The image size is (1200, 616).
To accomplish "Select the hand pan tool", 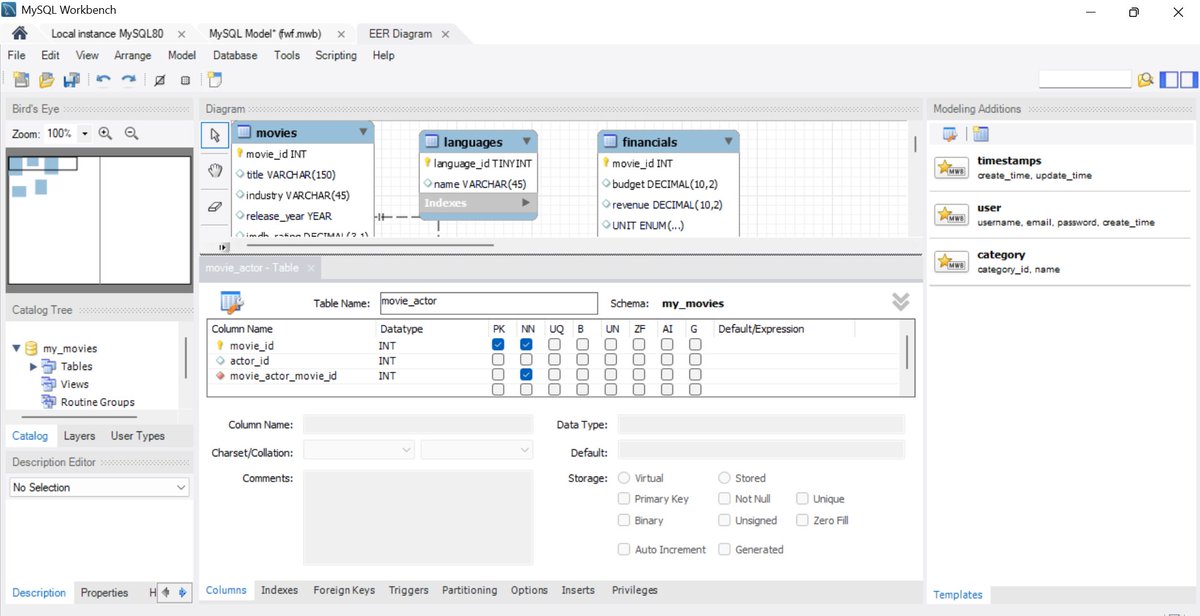I will click(215, 171).
